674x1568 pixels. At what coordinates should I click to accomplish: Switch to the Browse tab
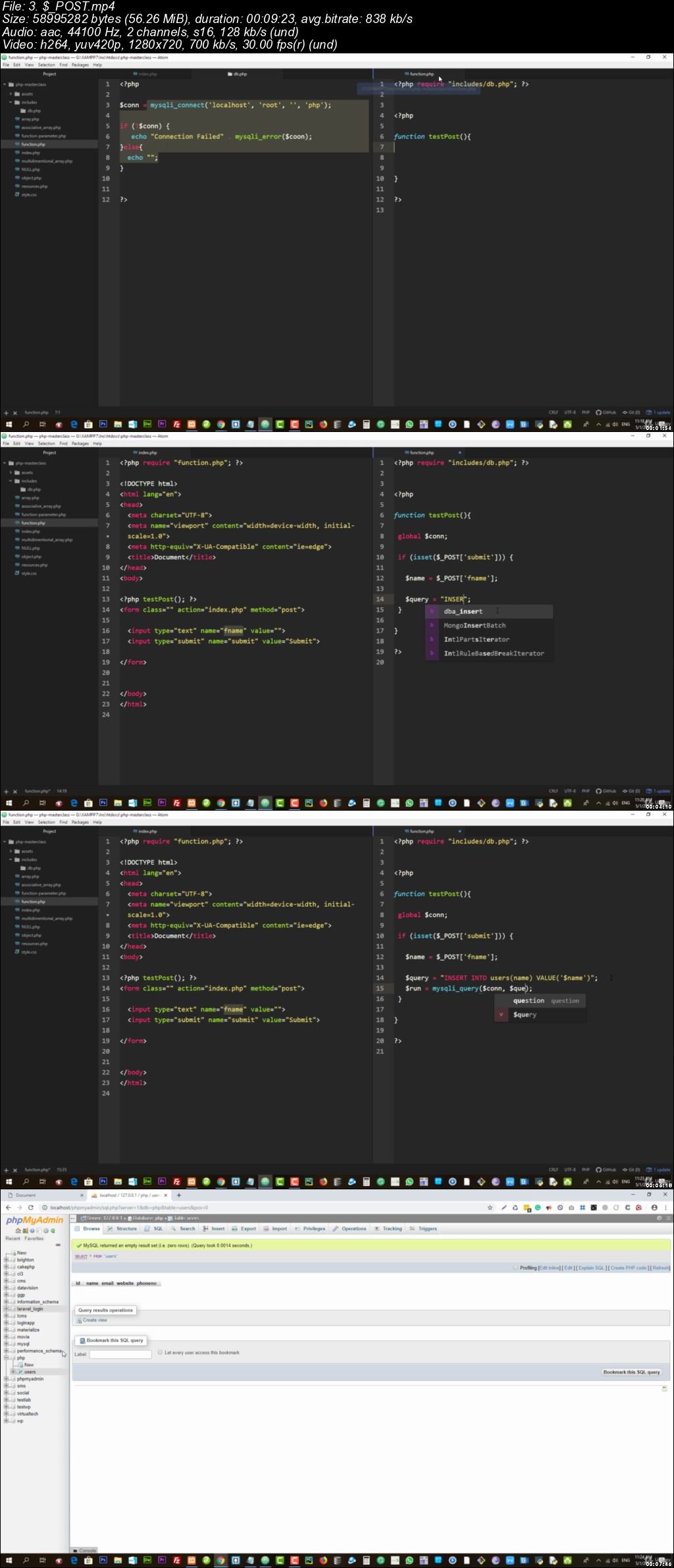88,1228
